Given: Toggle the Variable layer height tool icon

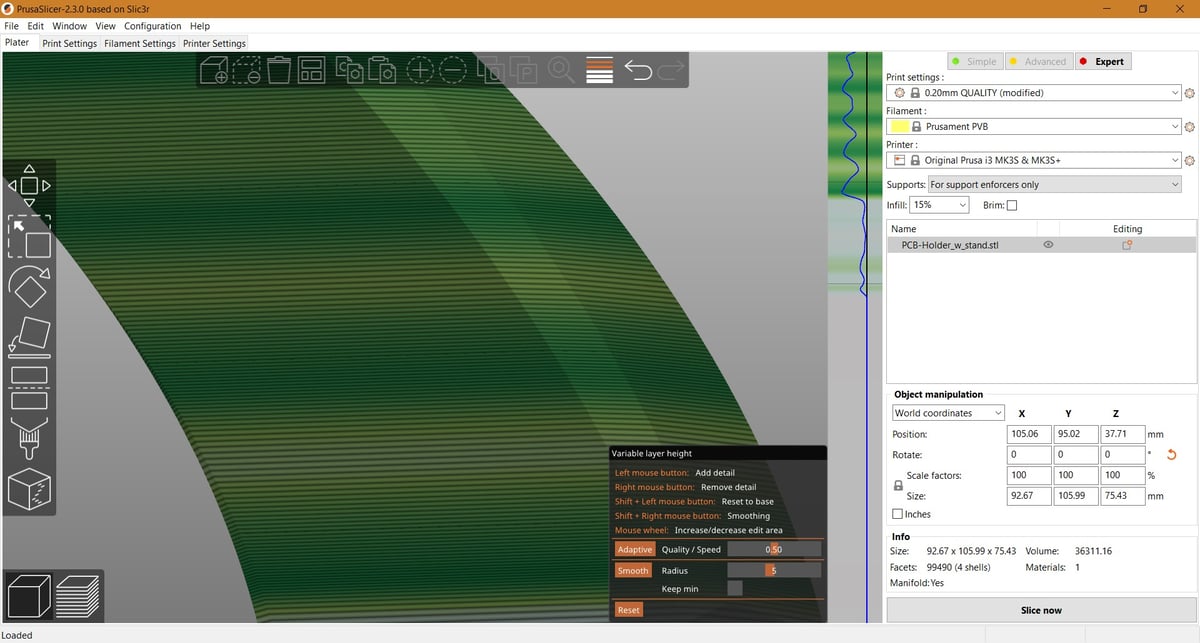Looking at the screenshot, I should coord(599,69).
